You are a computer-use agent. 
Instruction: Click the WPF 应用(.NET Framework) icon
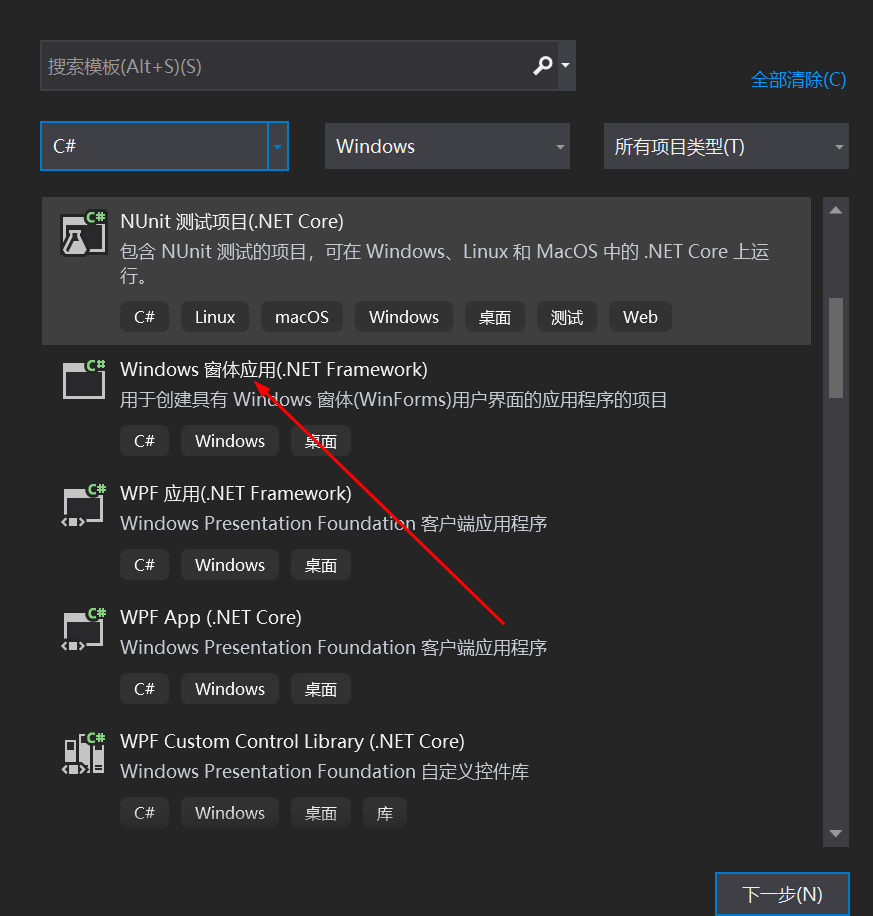tap(84, 505)
